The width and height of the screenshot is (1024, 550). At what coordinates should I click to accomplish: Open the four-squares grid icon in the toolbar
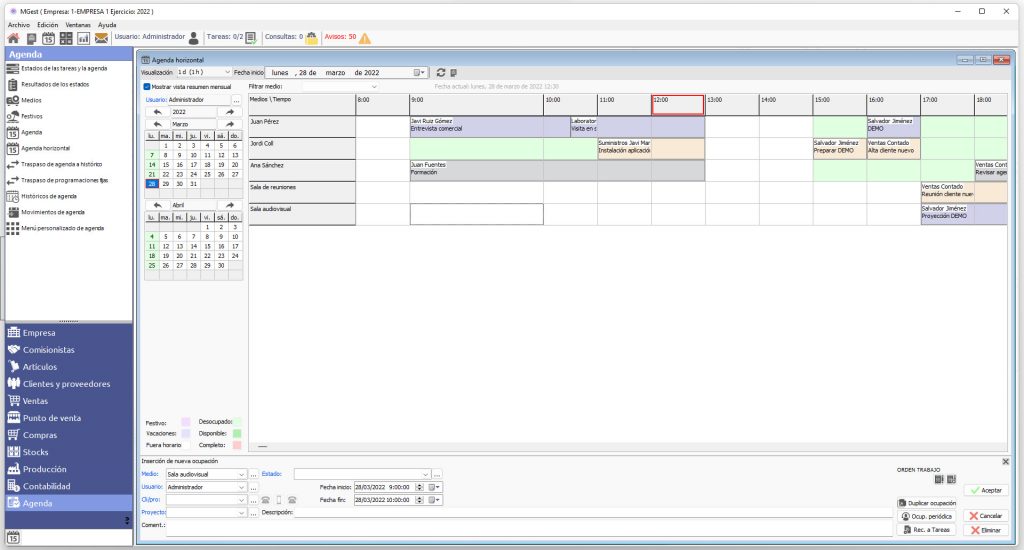point(66,39)
